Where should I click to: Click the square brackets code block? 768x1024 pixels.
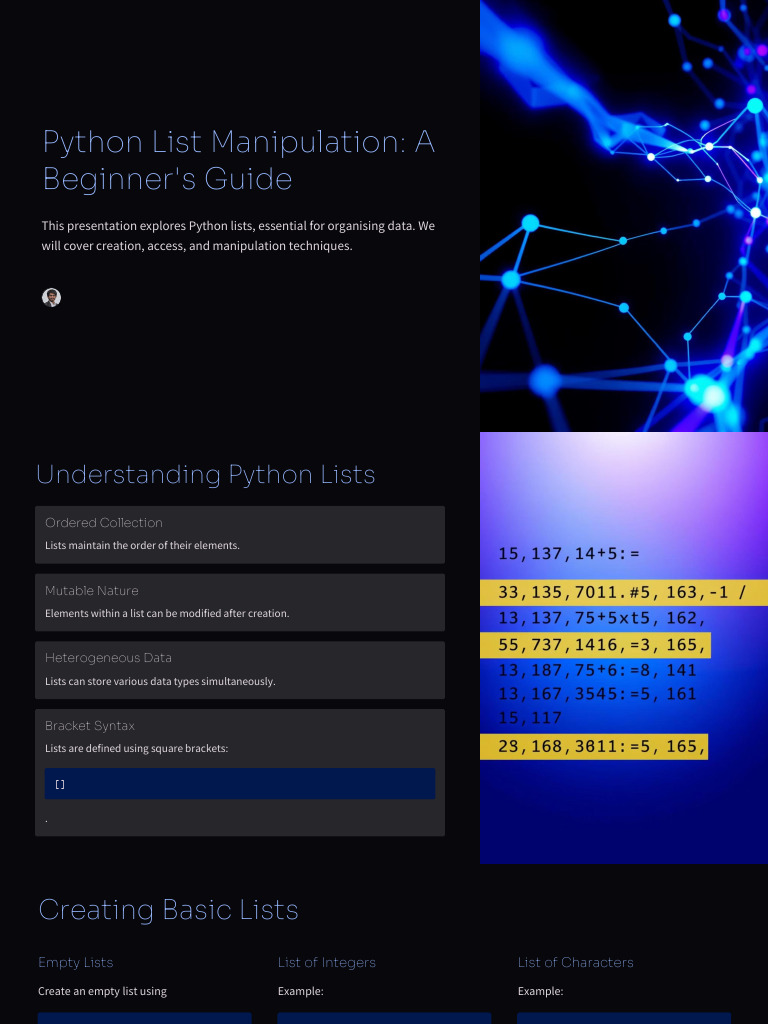coord(239,784)
